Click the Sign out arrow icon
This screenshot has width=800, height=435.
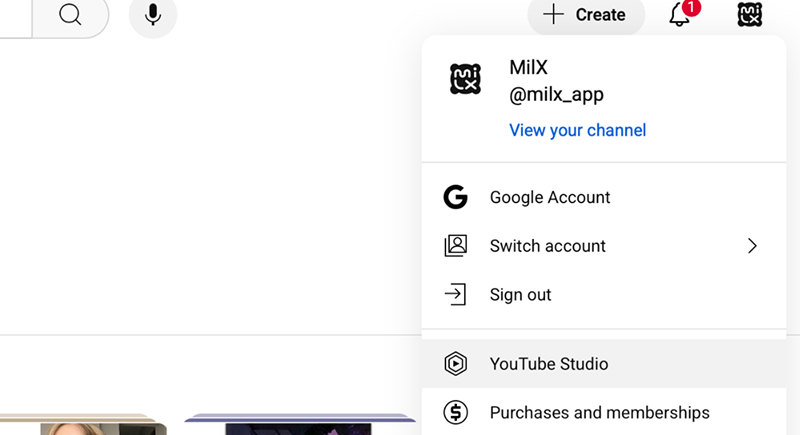click(x=455, y=294)
